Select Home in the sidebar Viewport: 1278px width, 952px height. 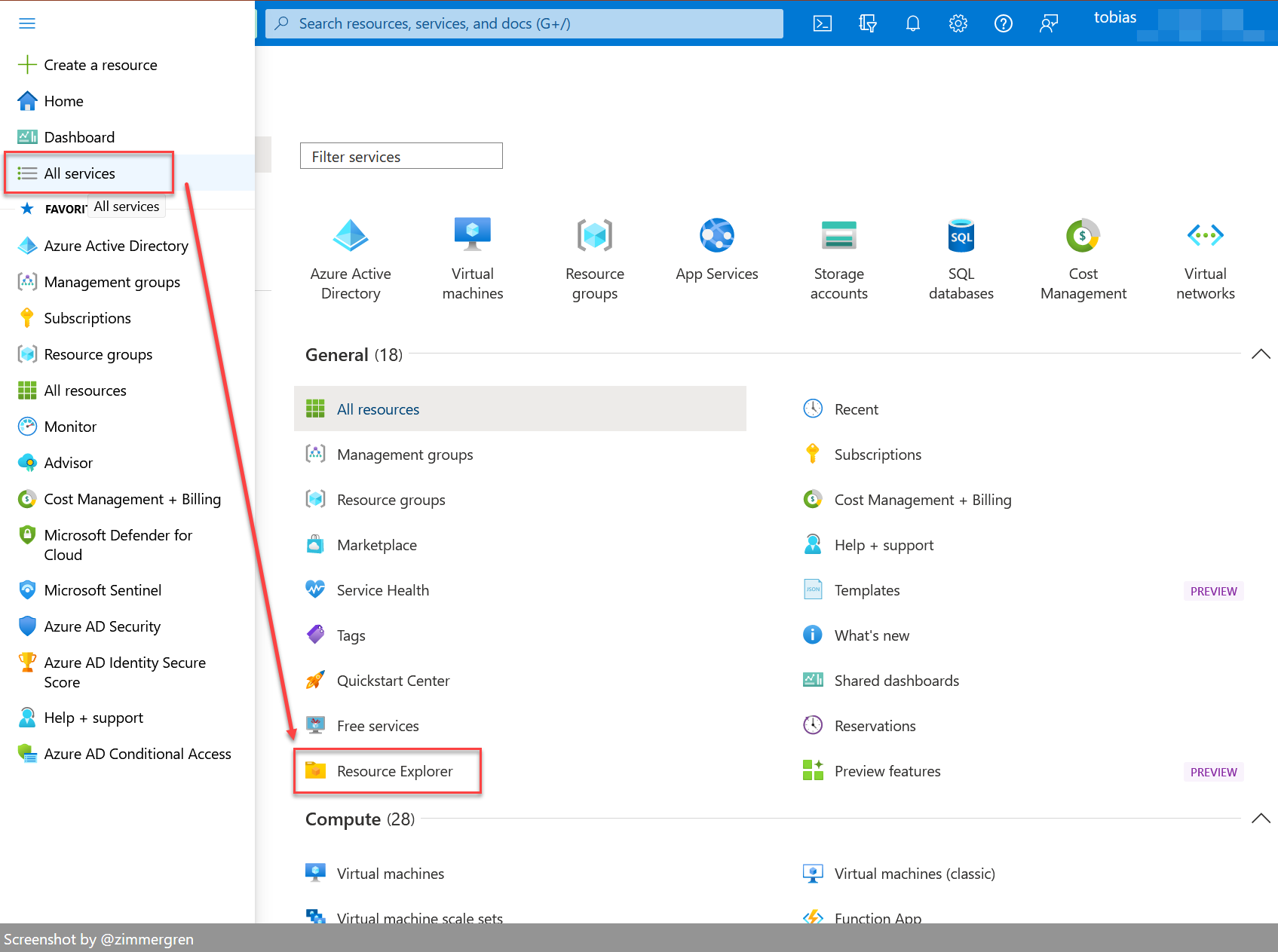click(x=63, y=100)
